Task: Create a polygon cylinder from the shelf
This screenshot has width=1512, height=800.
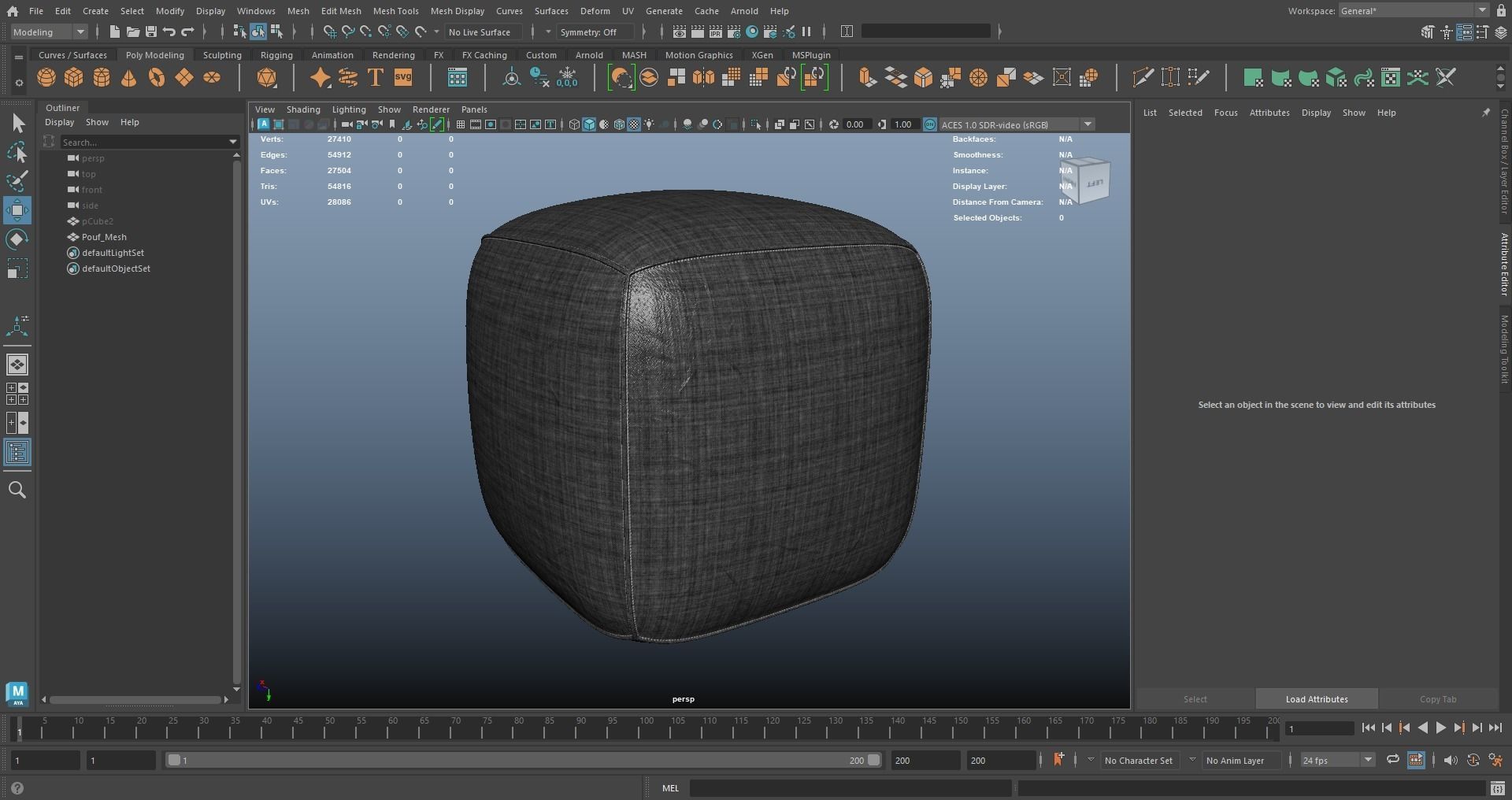Action: (102, 77)
